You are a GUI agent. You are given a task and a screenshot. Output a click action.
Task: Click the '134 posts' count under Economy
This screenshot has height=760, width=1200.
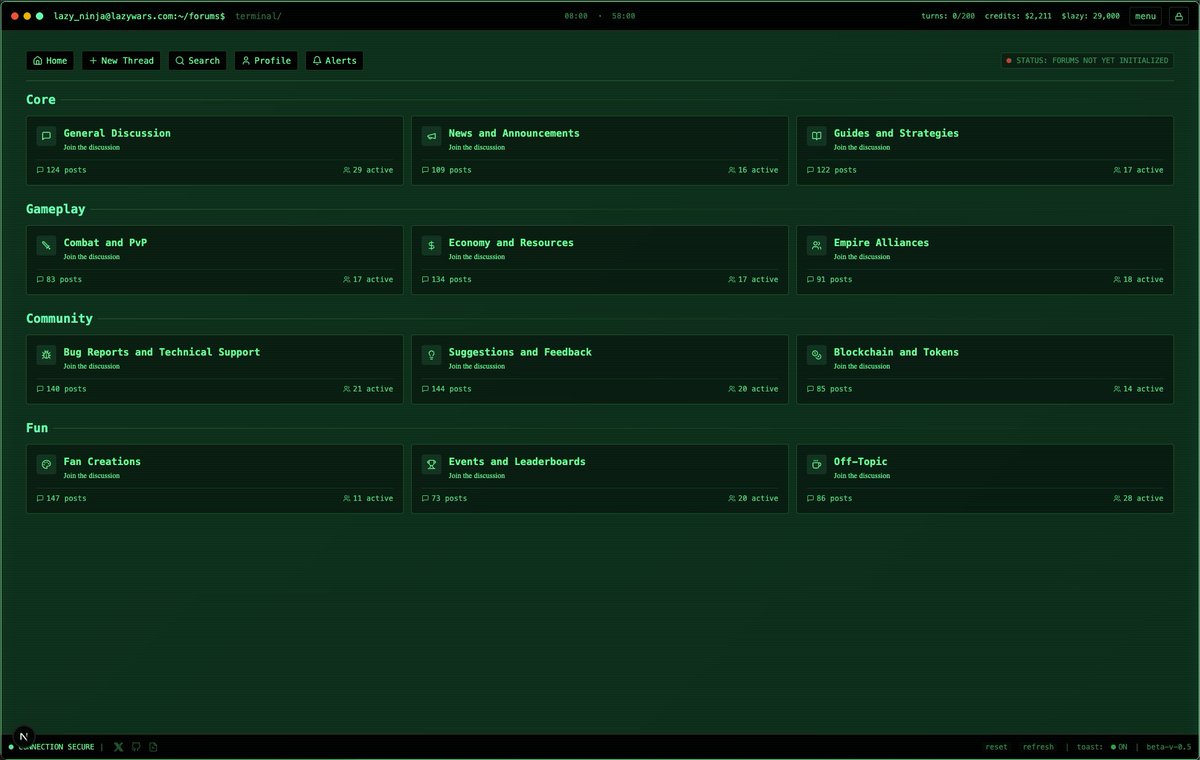446,280
